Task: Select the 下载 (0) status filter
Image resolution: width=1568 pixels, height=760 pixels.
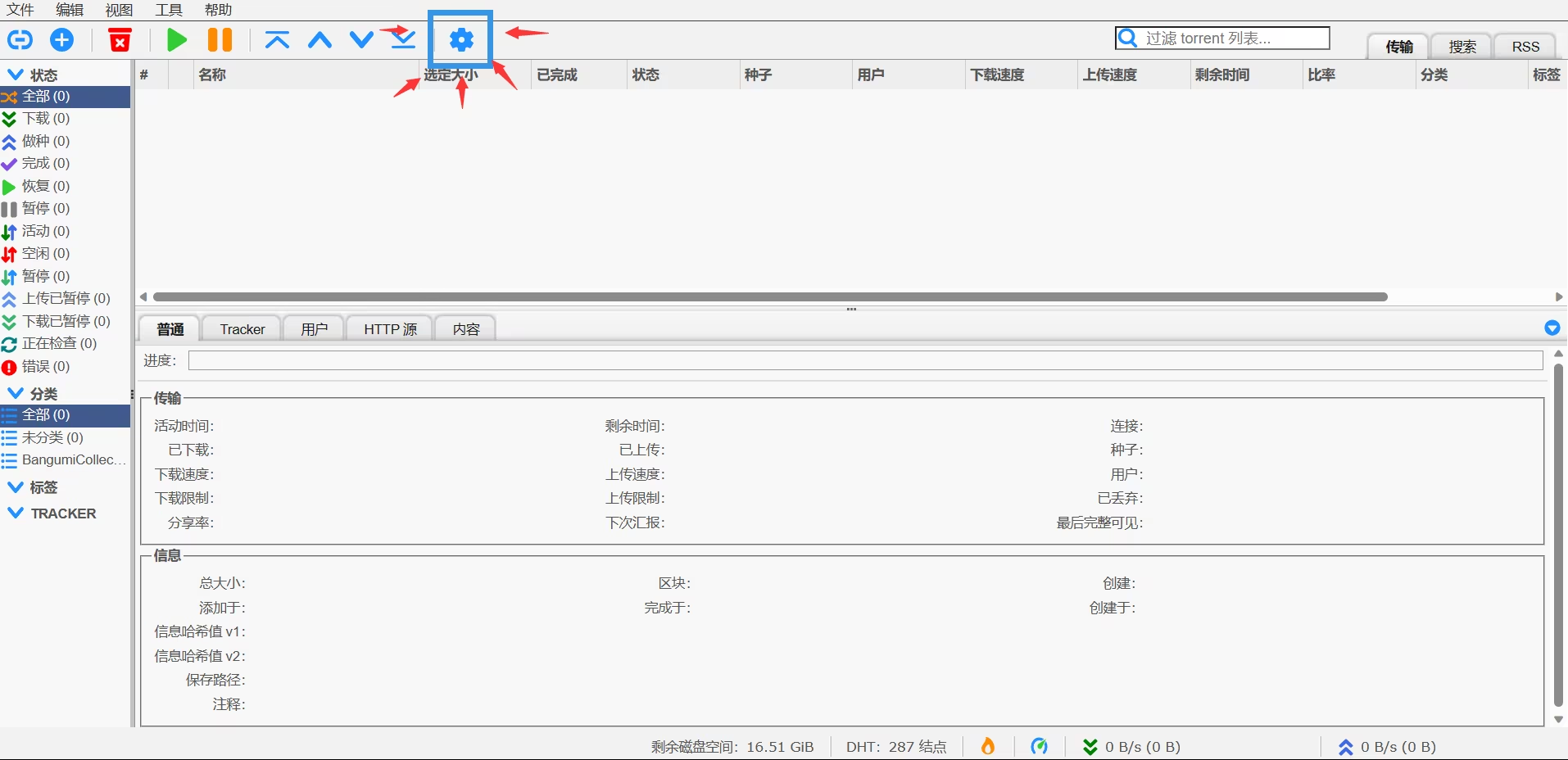Action: (65, 119)
